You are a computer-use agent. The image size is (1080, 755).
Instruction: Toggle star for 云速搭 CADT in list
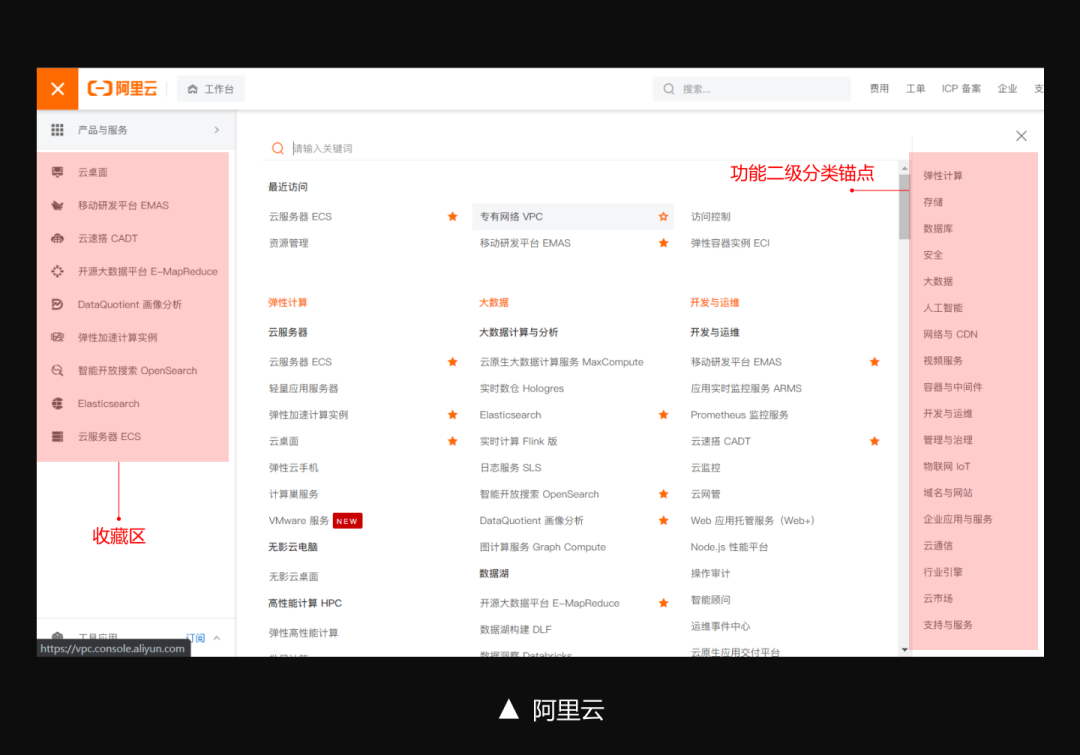tap(875, 441)
